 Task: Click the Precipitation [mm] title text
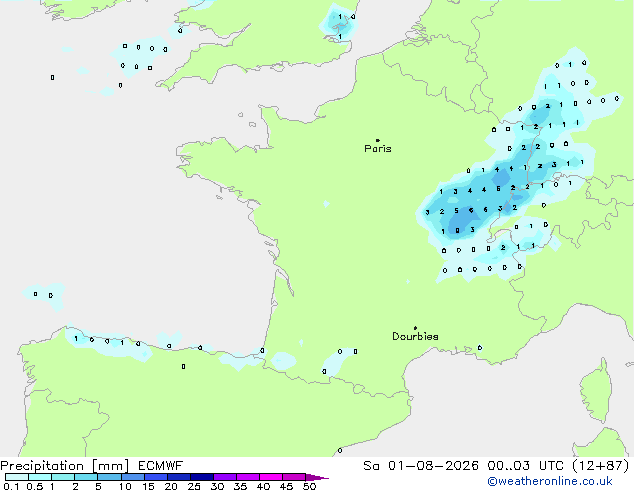(x=65, y=466)
